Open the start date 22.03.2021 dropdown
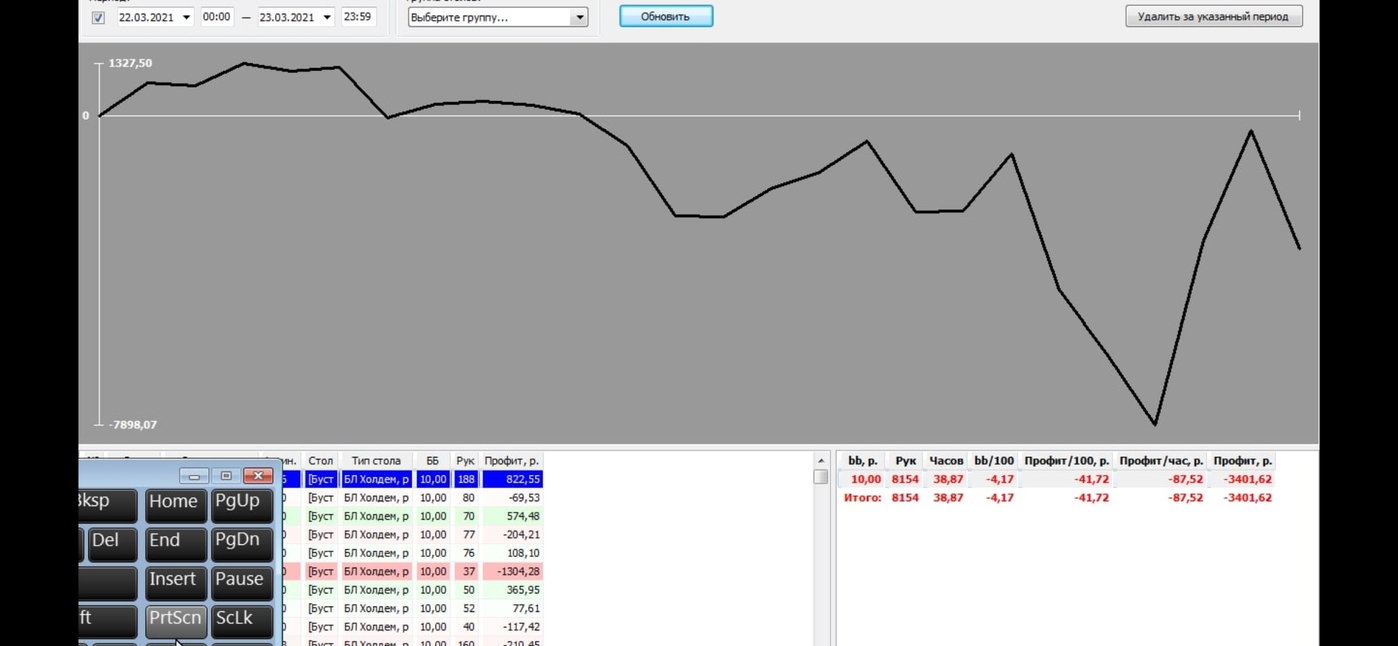 186,18
